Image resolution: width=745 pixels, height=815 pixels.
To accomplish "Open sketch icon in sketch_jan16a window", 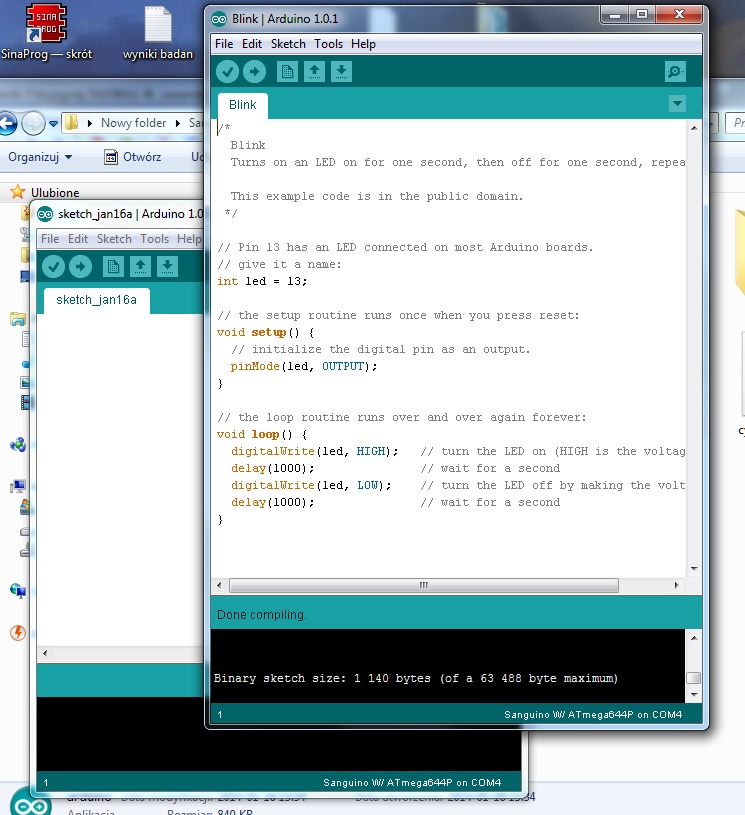I will click(140, 267).
